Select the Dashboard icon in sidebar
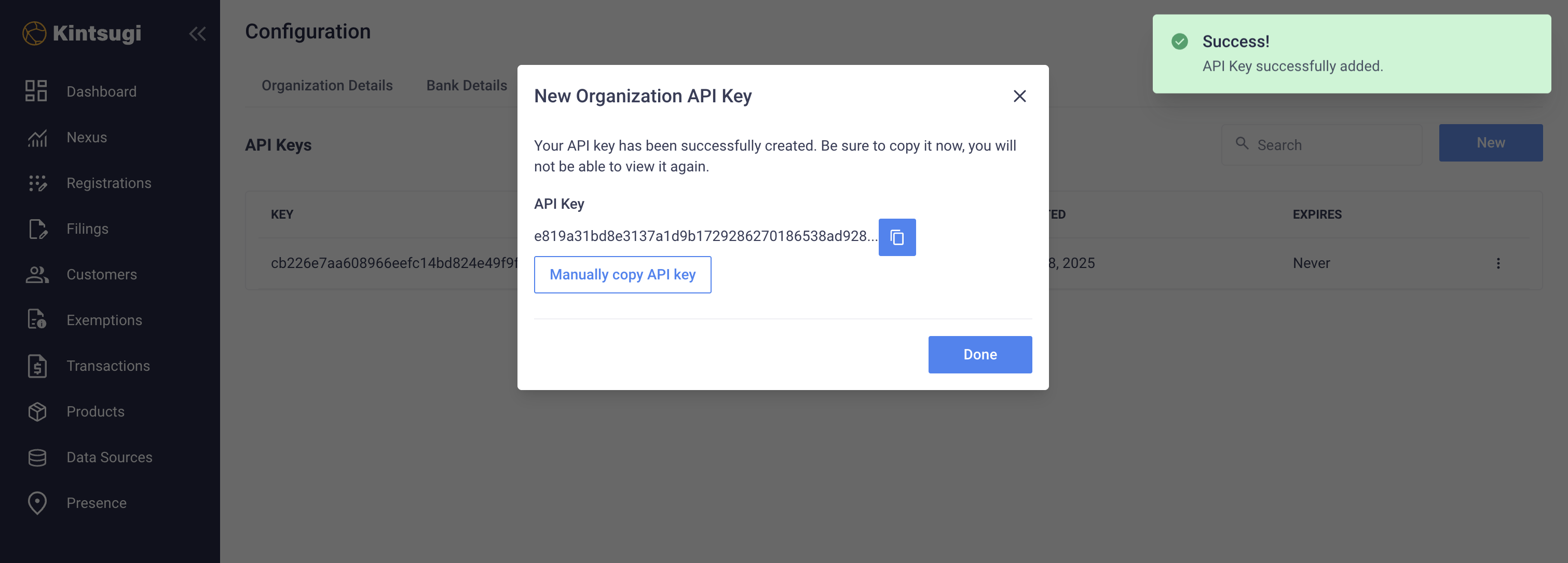The height and width of the screenshot is (563, 1568). [36, 91]
